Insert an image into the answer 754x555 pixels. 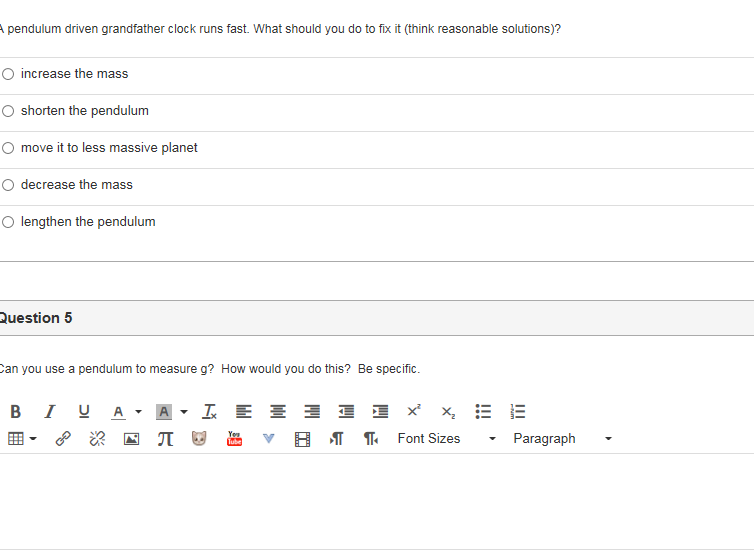(131, 439)
